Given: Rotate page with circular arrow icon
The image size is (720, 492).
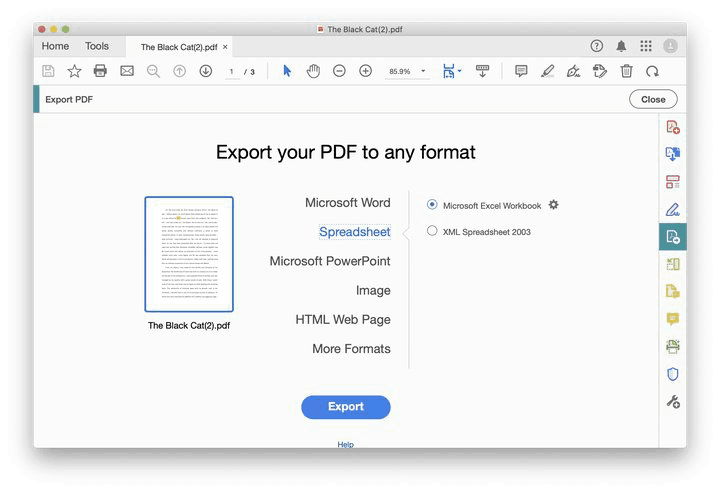Looking at the screenshot, I should click(x=652, y=71).
